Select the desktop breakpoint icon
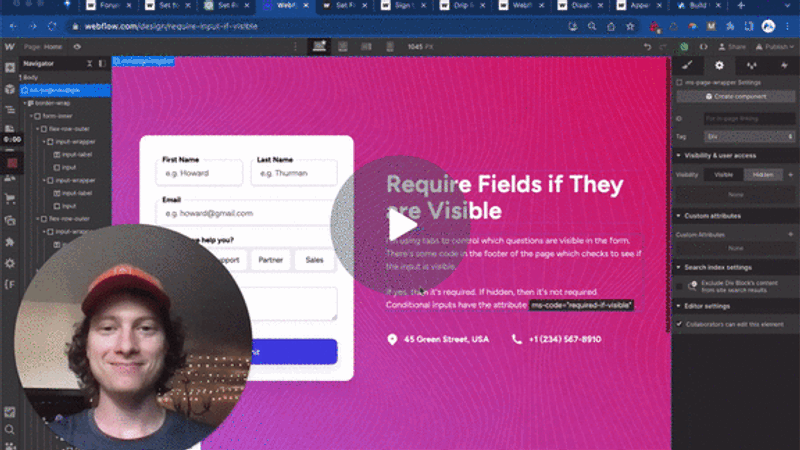Viewport: 800px width, 450px height. pyautogui.click(x=319, y=46)
